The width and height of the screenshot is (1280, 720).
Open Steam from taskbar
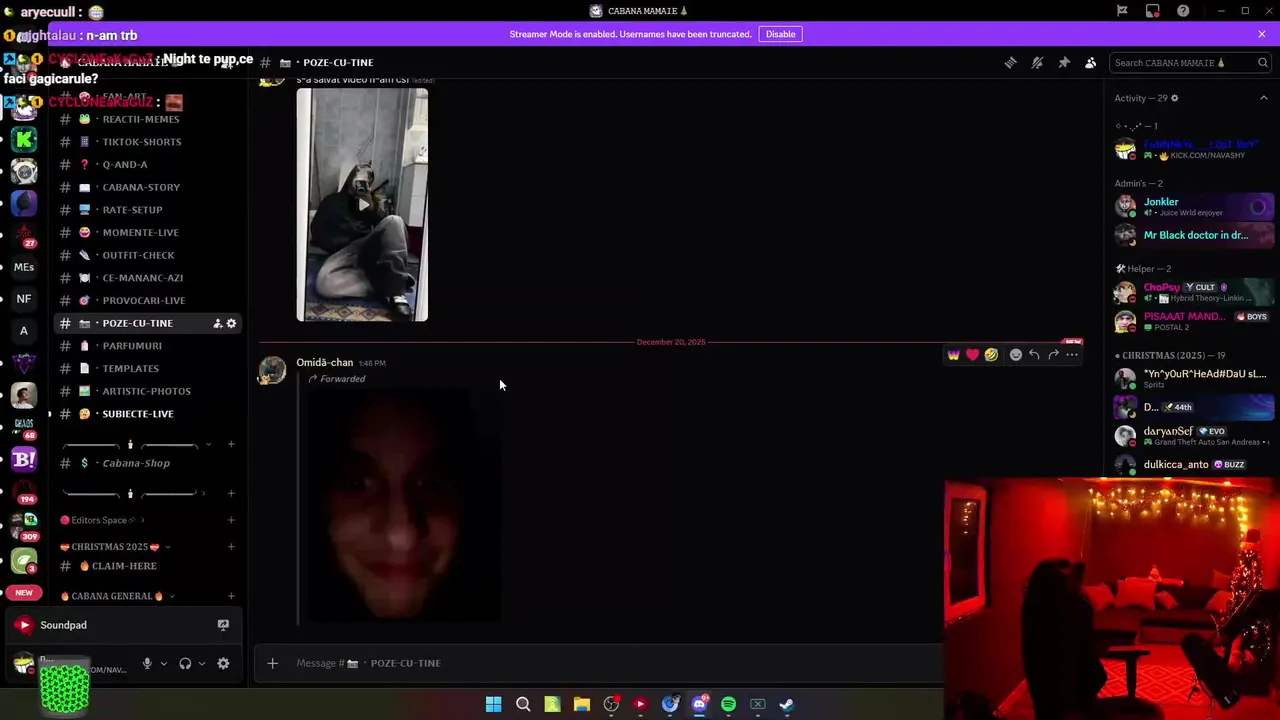[x=787, y=704]
